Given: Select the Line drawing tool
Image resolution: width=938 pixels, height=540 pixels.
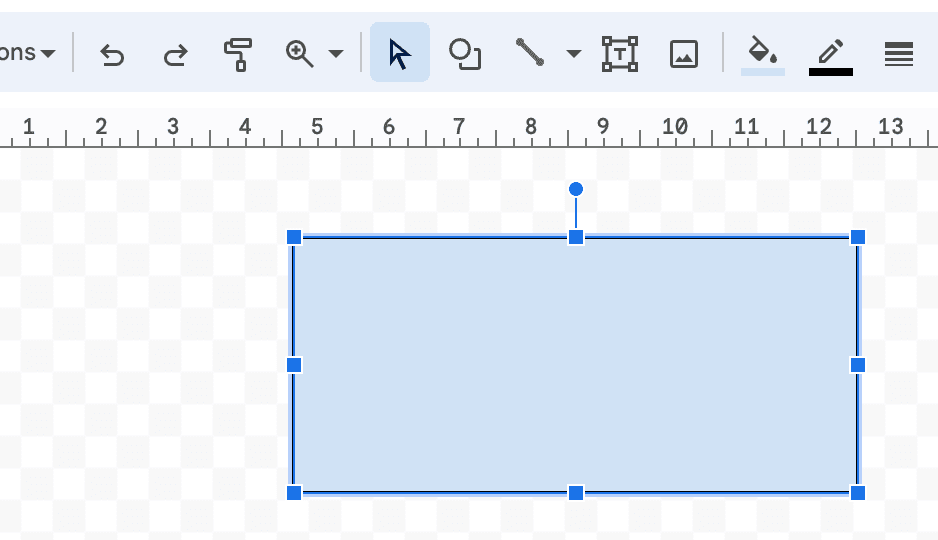Looking at the screenshot, I should point(530,52).
